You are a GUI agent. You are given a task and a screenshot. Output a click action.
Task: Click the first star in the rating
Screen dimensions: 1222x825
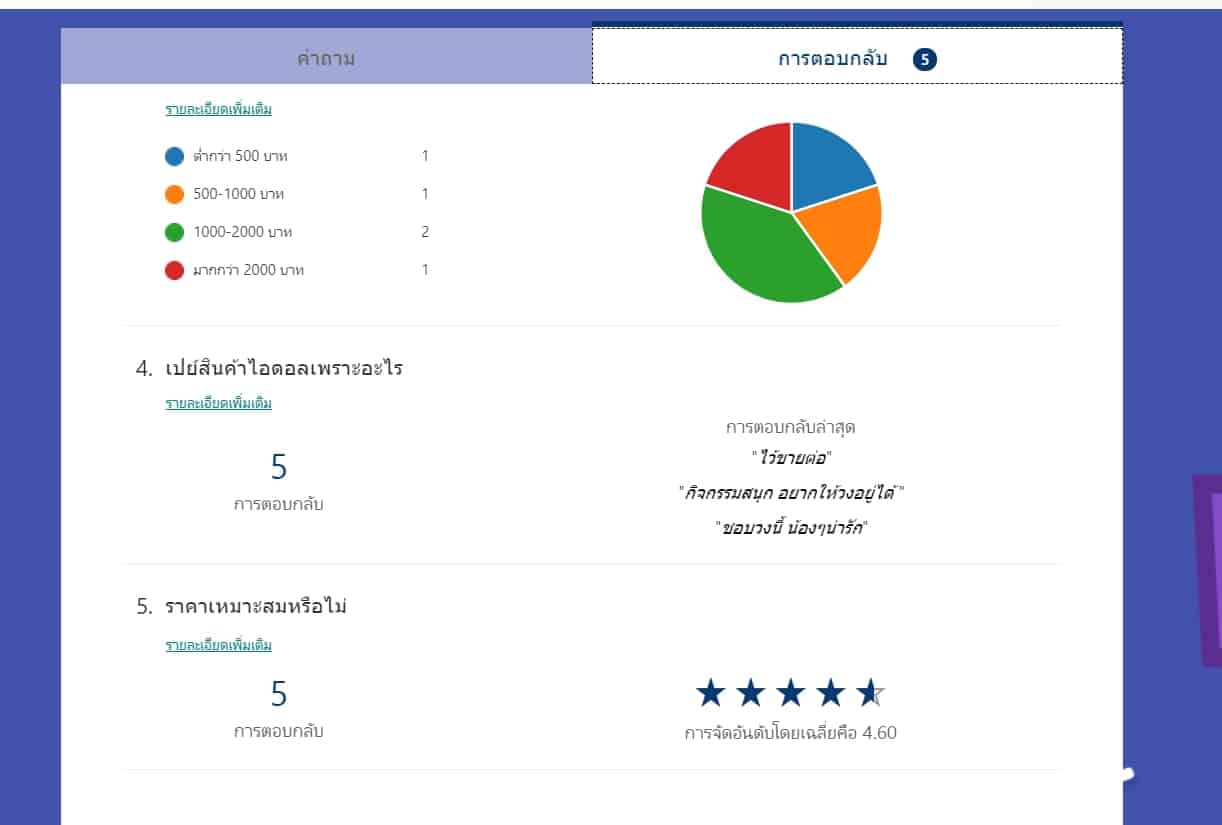(710, 692)
